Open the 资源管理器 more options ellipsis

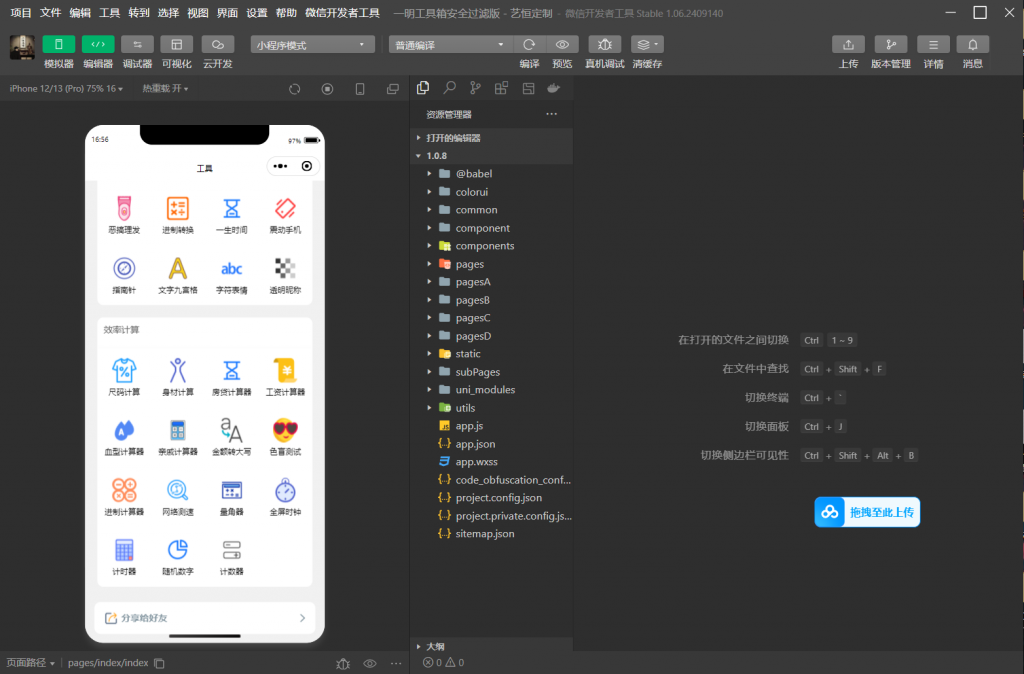click(552, 114)
